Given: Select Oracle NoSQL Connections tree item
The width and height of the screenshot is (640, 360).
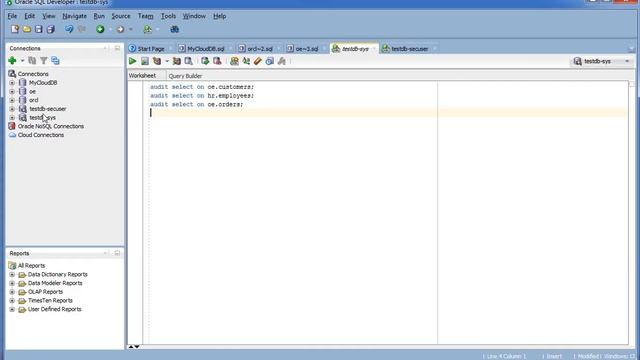Looking at the screenshot, I should tap(51, 126).
